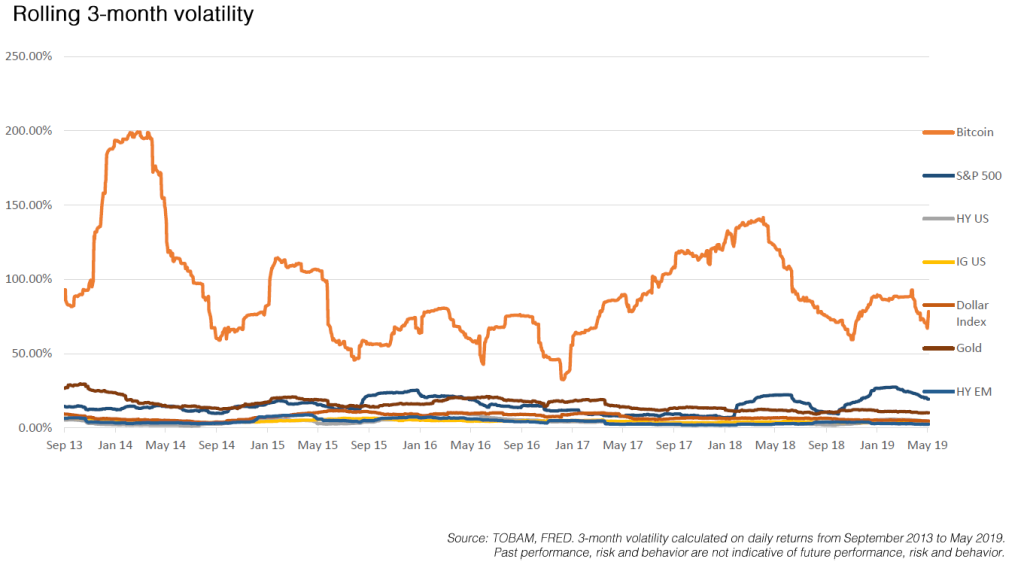Select the IG US legend label
The image size is (1024, 571).
970,262
